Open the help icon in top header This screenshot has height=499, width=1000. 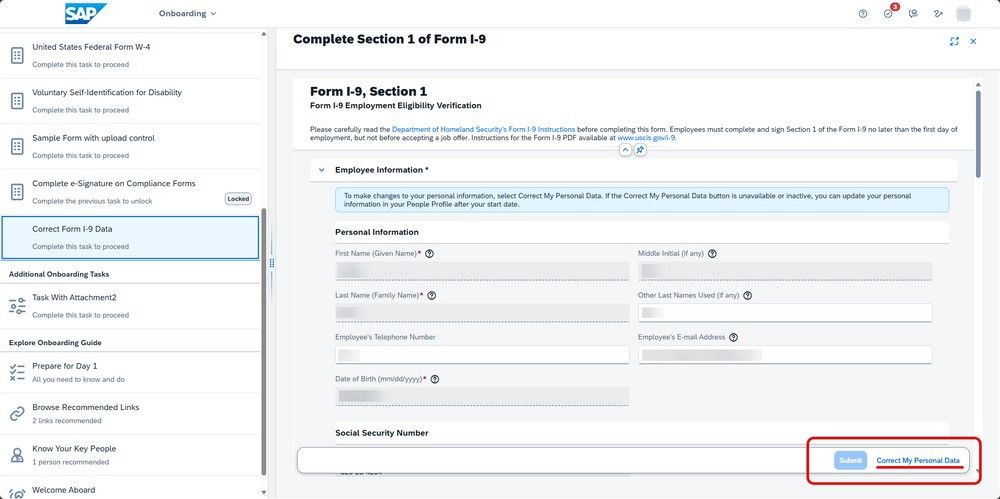[863, 13]
